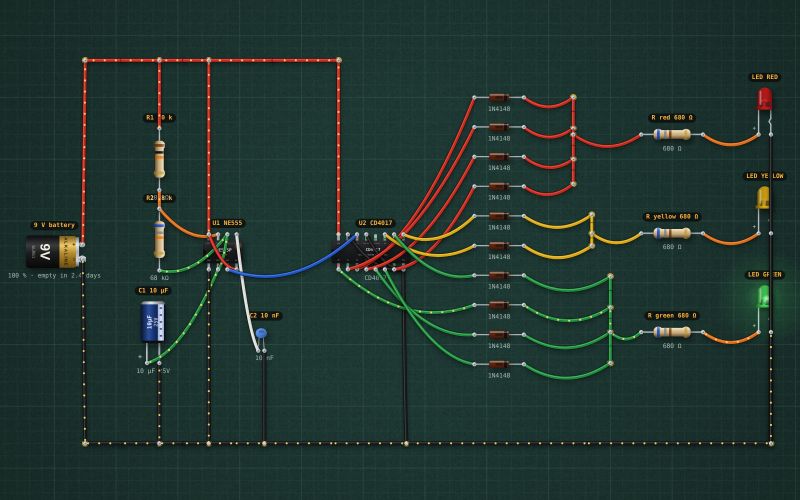This screenshot has width=800, height=500.
Task: Click the R1 10 k label
Action: pos(159,118)
